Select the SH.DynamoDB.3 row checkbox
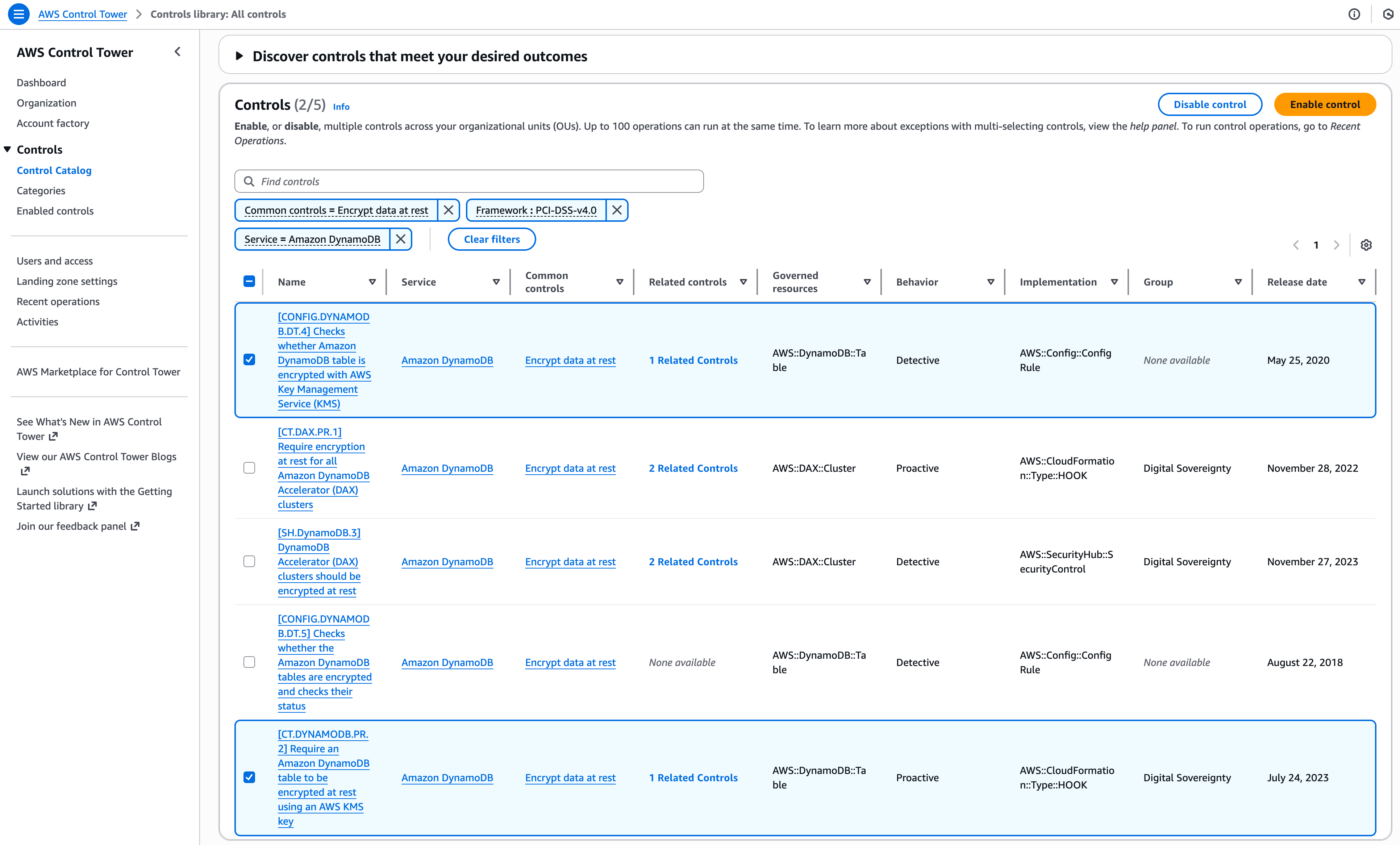The height and width of the screenshot is (845, 1400). (249, 561)
